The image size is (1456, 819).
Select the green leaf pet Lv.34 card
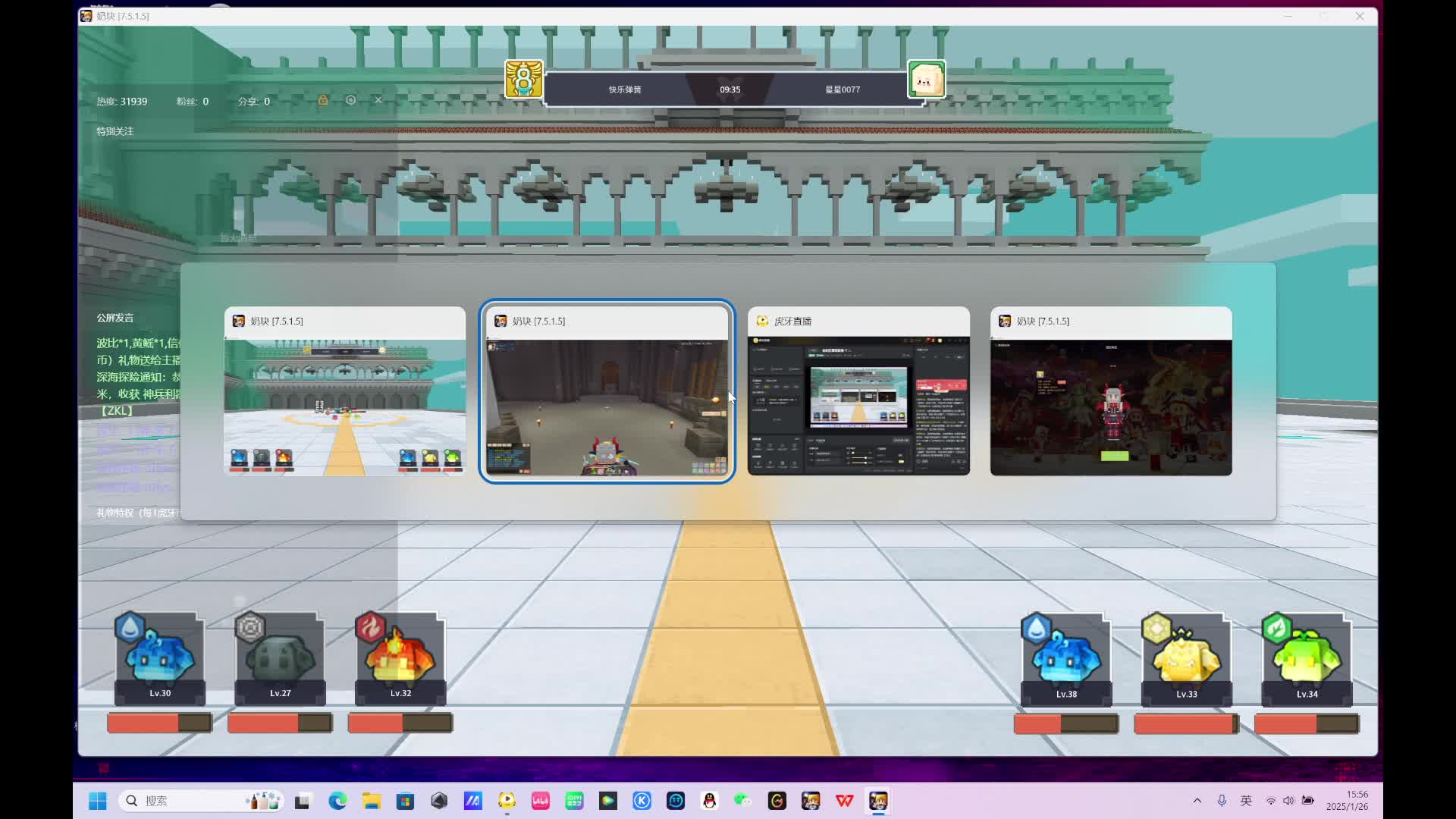tap(1307, 658)
